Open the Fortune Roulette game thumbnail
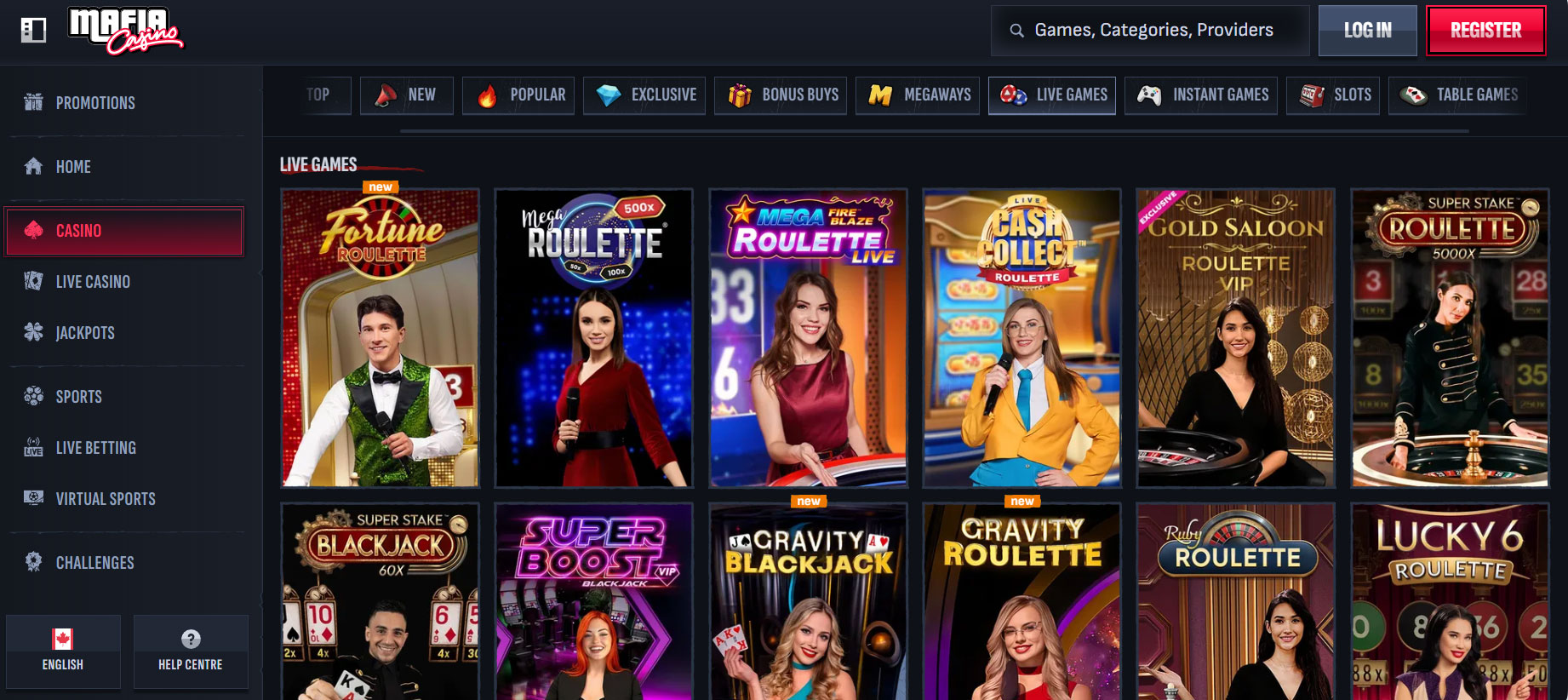This screenshot has height=700, width=1568. pyautogui.click(x=381, y=338)
